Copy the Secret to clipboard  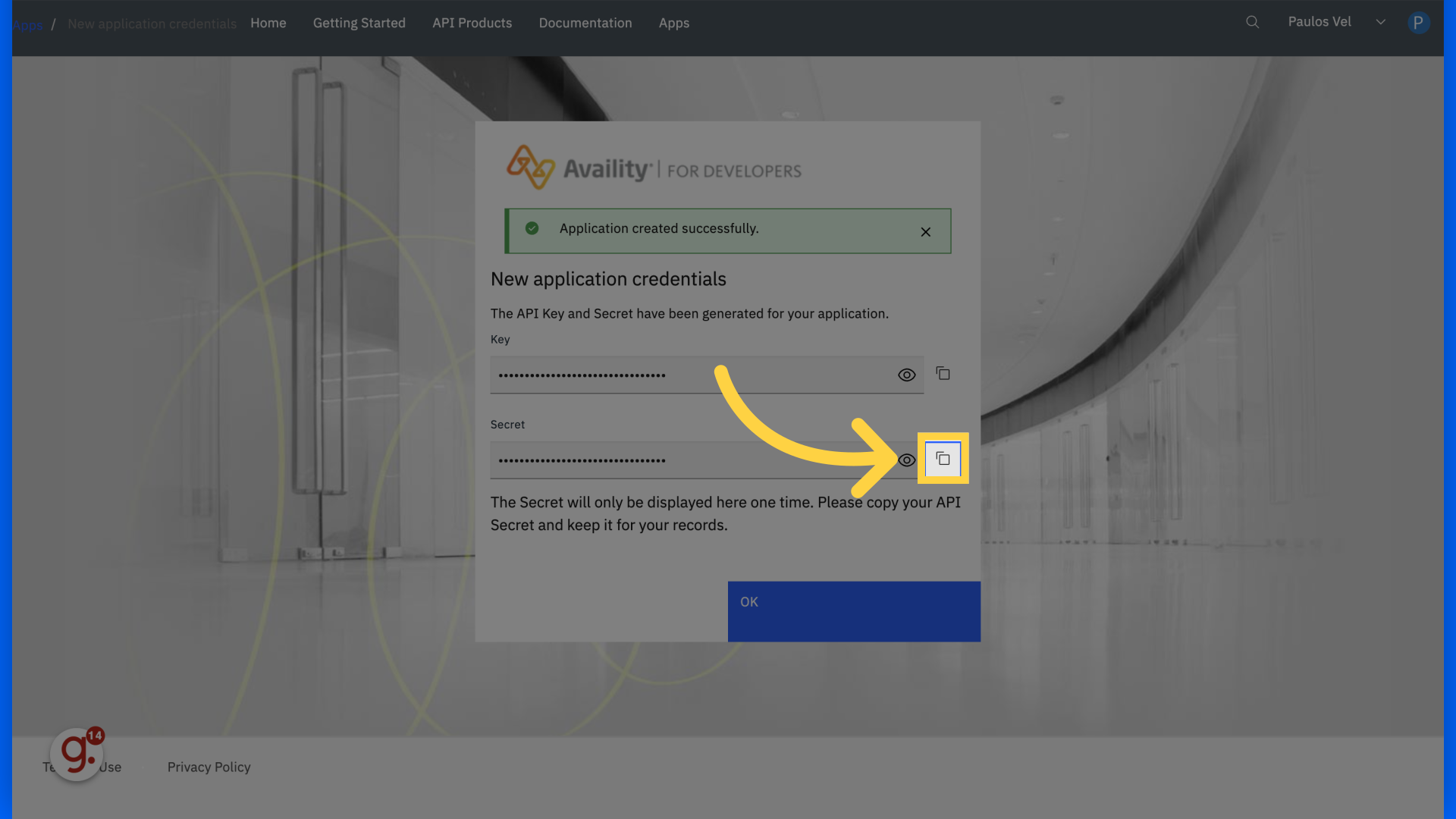943,459
